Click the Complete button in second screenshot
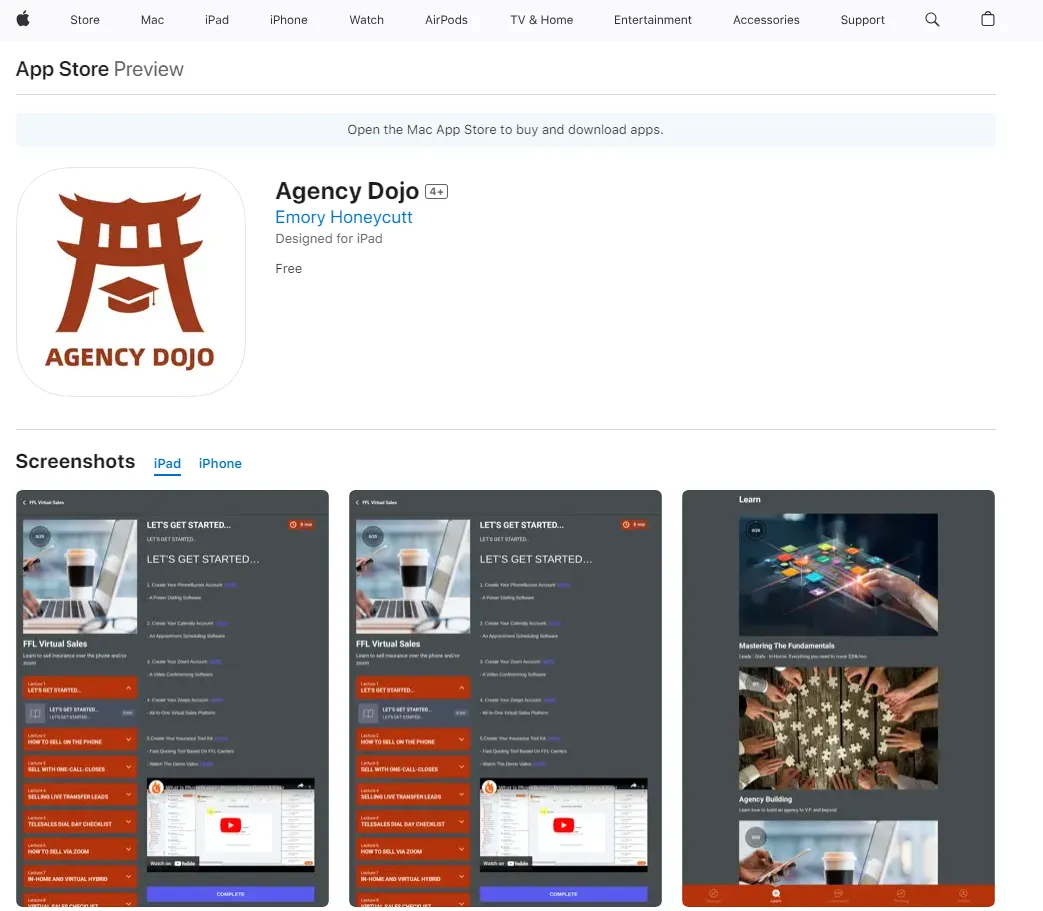Screen dimensions: 1043x911 pyautogui.click(x=563, y=894)
